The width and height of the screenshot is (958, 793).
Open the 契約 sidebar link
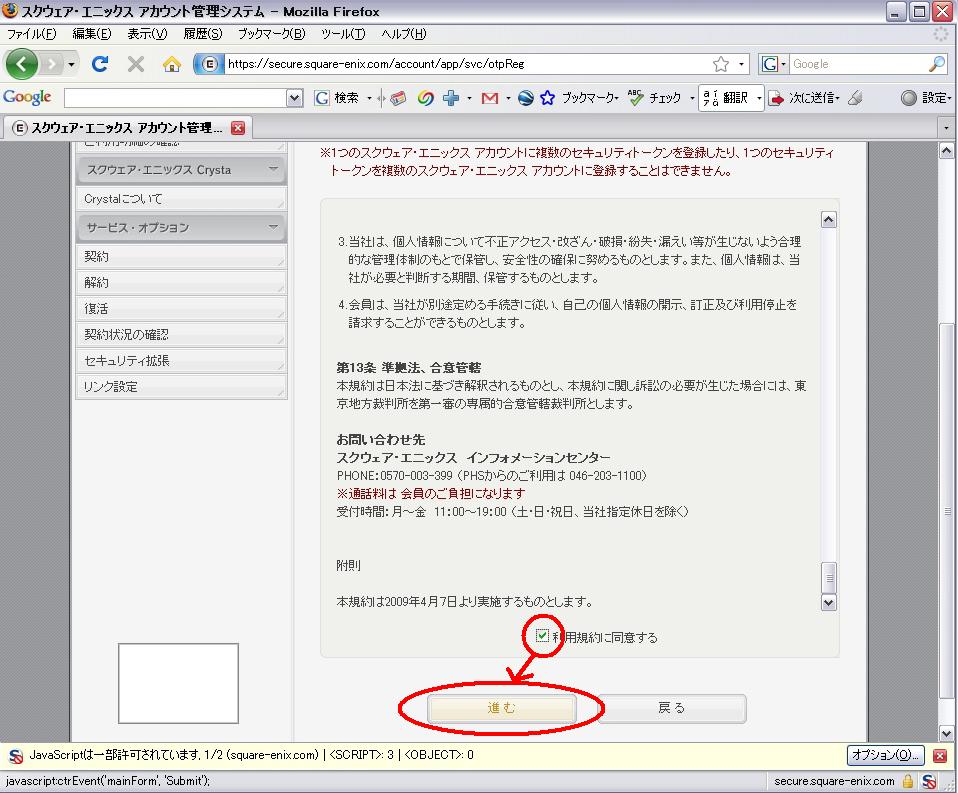point(181,257)
